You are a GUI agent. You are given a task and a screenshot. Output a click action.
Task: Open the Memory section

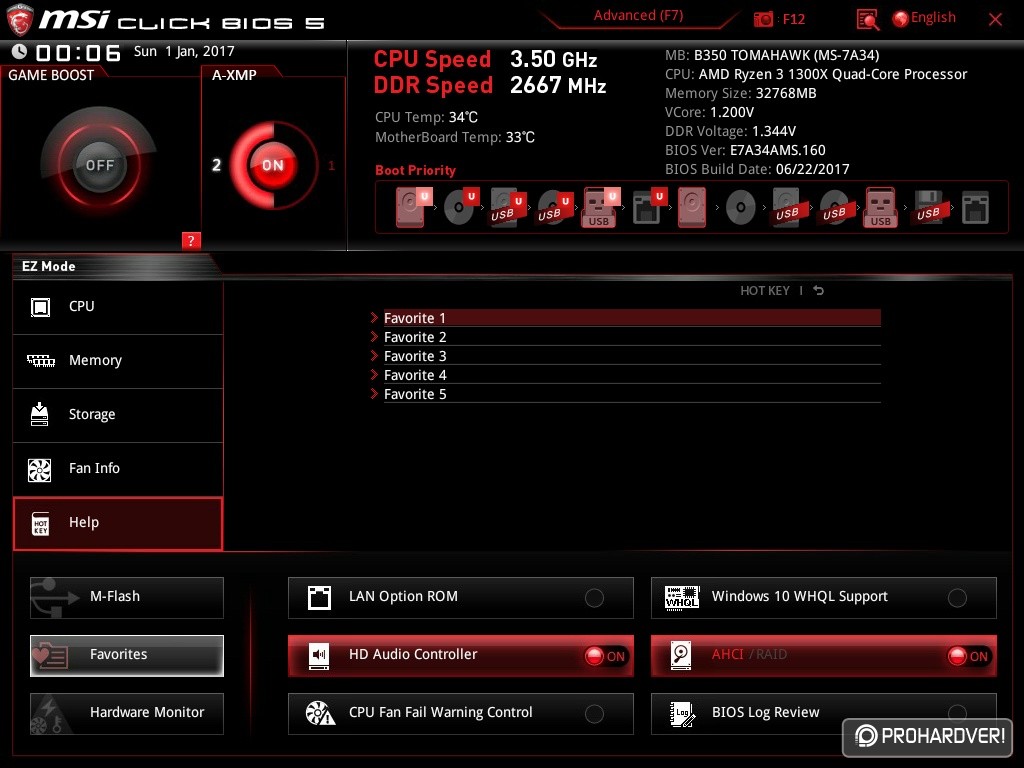point(118,361)
